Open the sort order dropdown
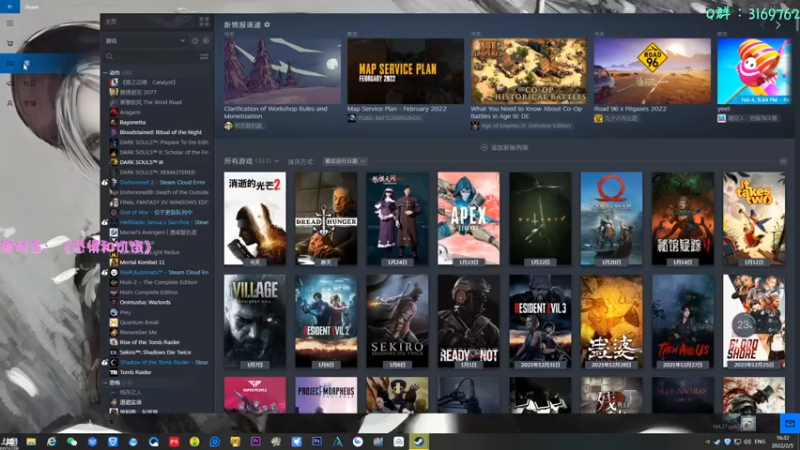800x450 pixels. click(x=345, y=161)
